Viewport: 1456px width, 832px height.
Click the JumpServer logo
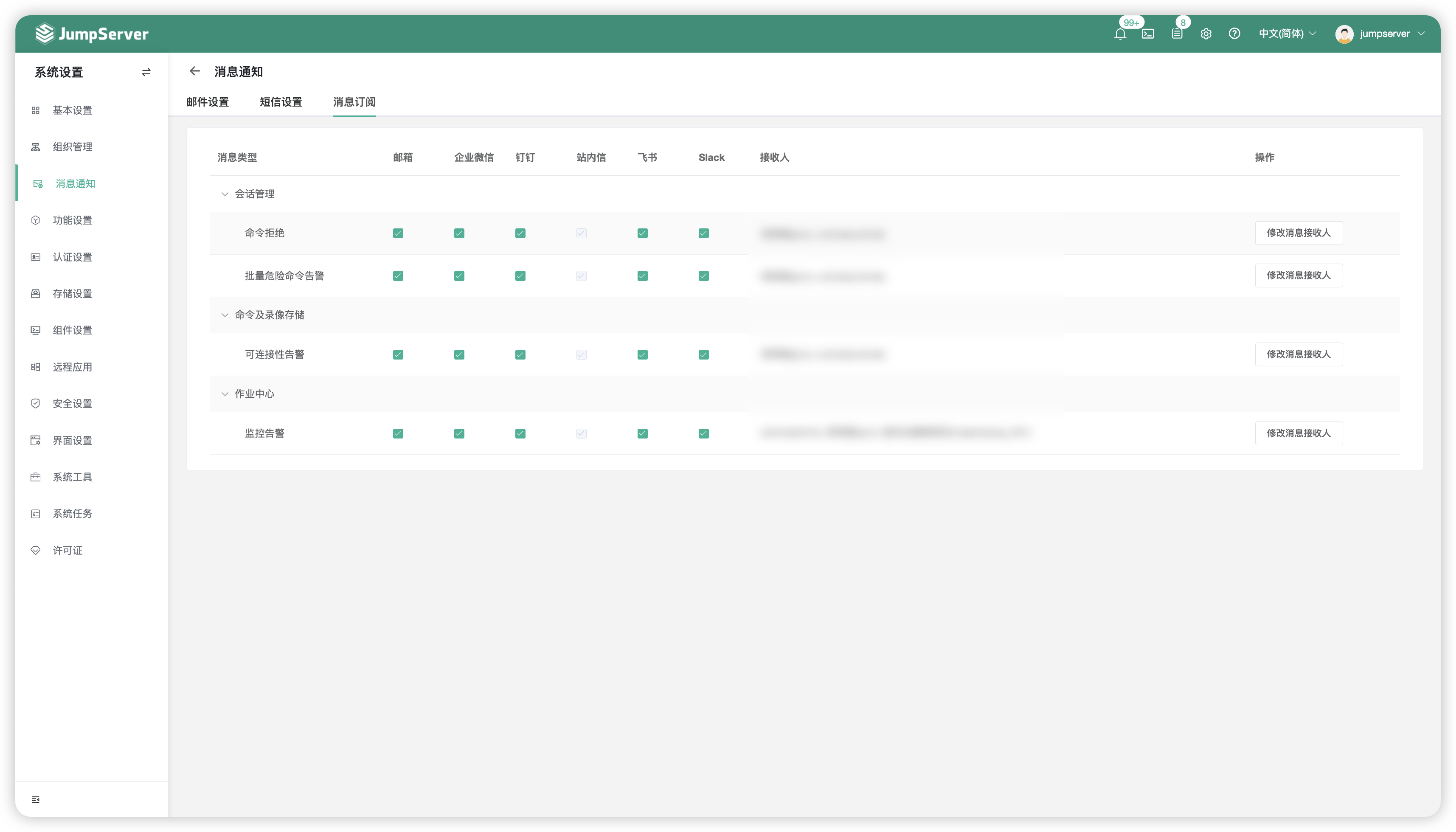tap(91, 34)
